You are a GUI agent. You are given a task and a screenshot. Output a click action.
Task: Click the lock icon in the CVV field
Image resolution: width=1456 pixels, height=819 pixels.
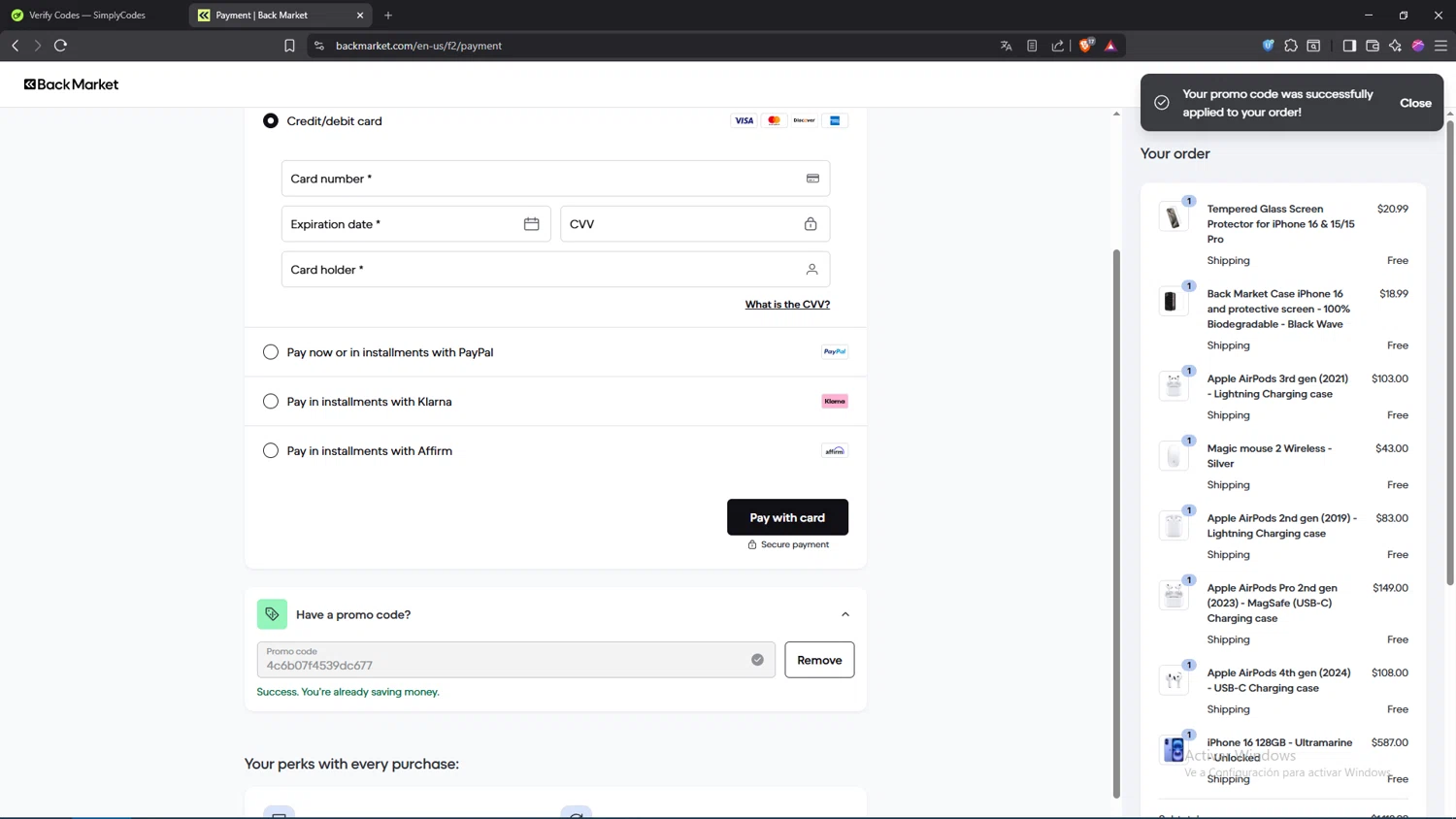(x=811, y=224)
